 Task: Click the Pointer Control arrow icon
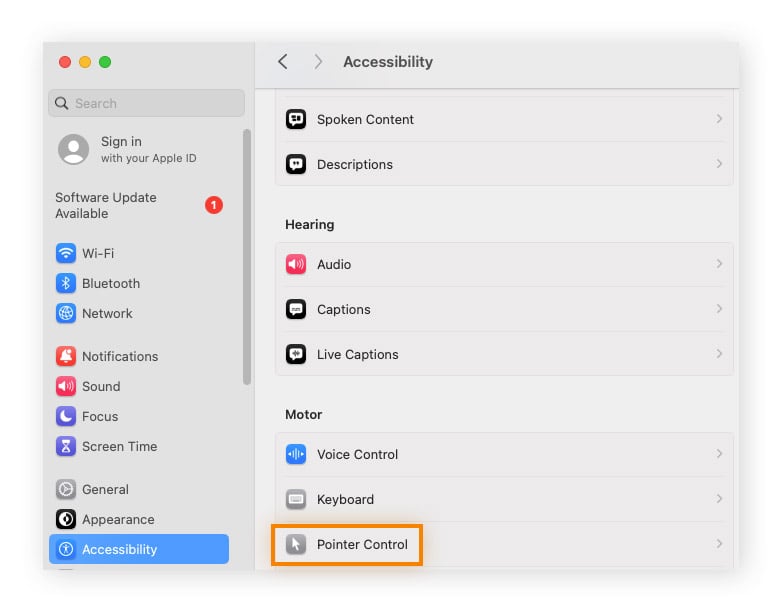pyautogui.click(x=296, y=544)
